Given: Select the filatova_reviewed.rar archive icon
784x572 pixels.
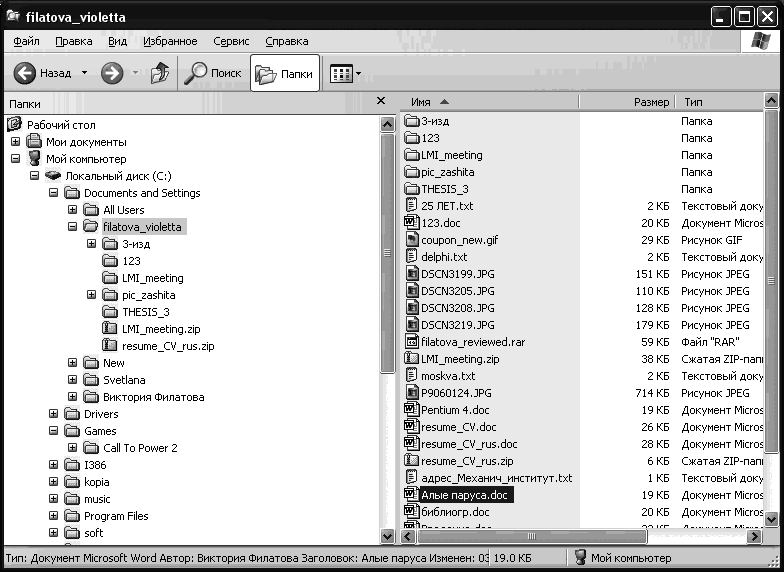Looking at the screenshot, I should pos(411,342).
